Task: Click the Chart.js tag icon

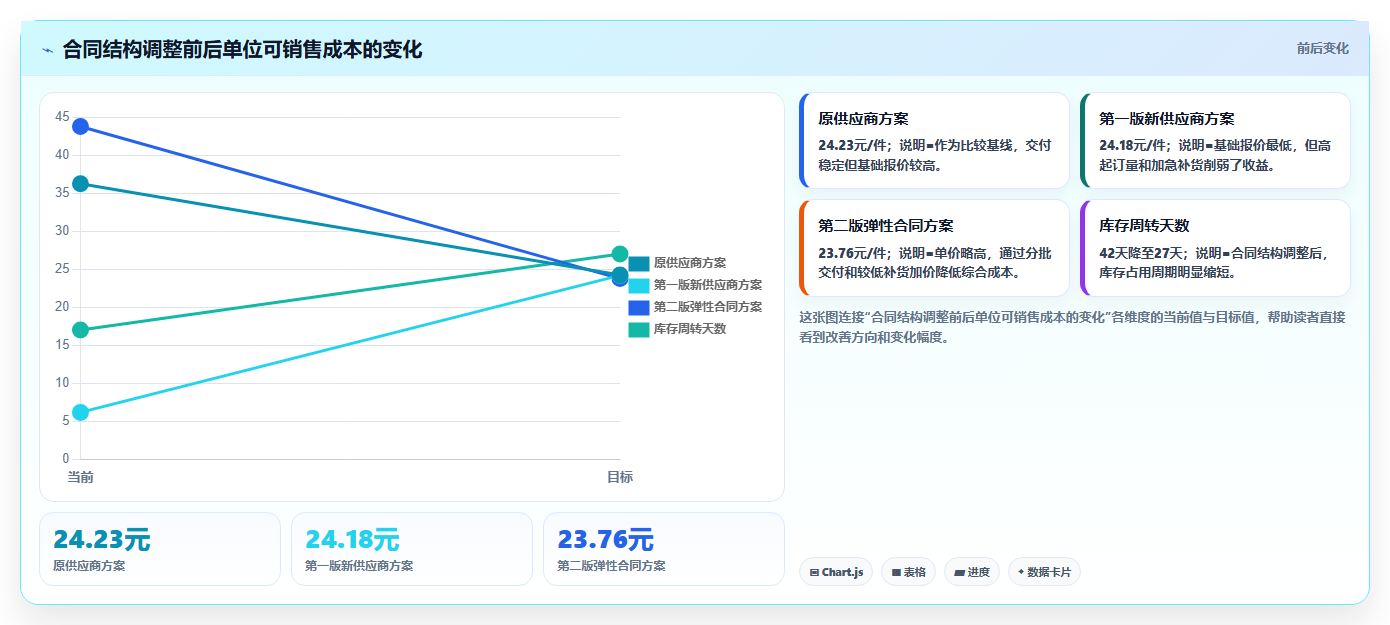Action: pyautogui.click(x=814, y=573)
